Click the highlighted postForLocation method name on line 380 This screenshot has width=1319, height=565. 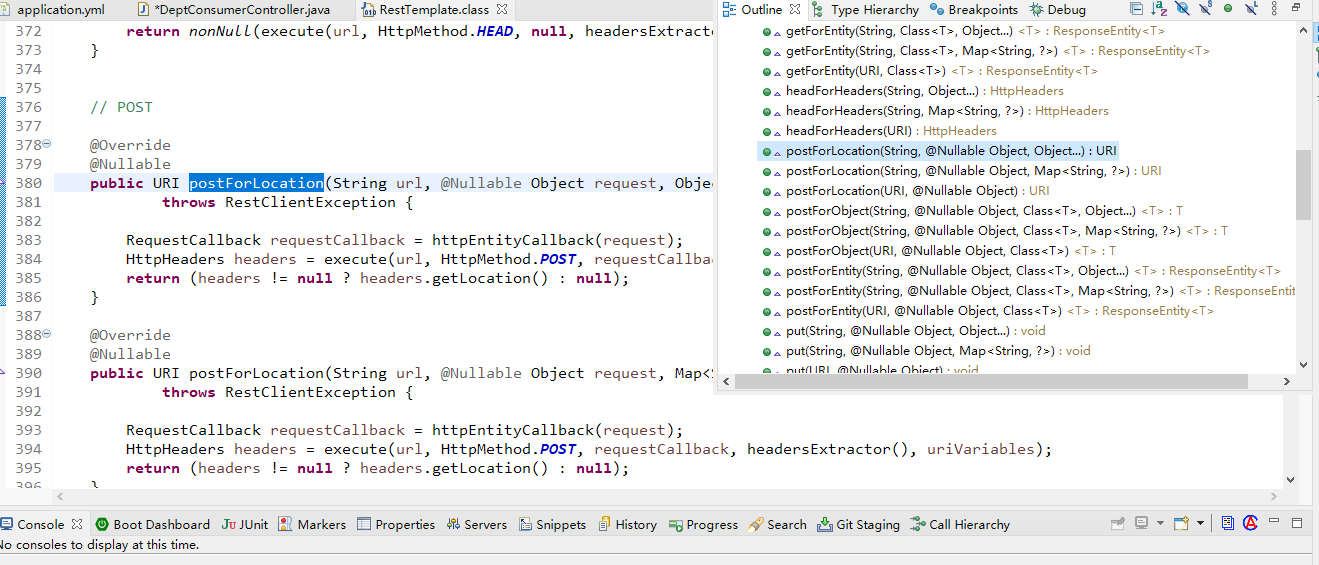[x=256, y=183]
